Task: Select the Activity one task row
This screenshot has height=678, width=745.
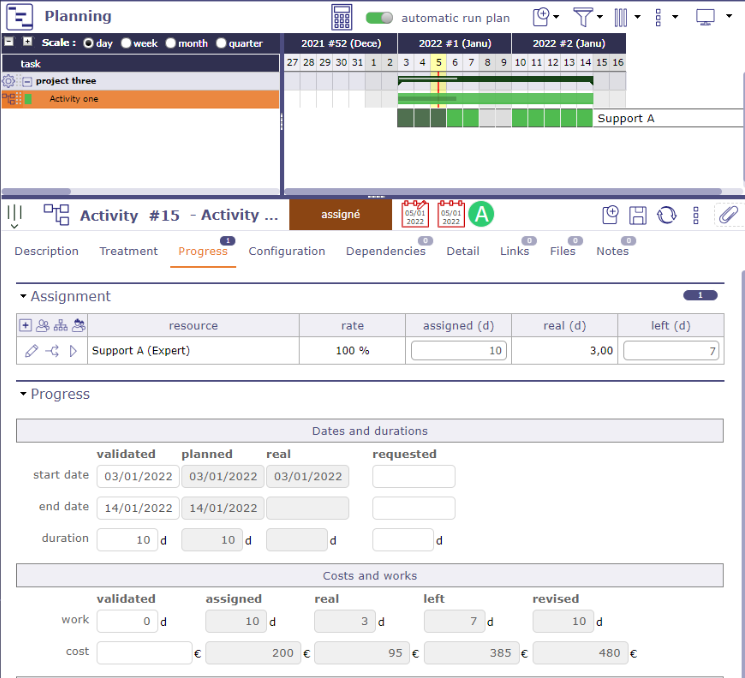Action: pyautogui.click(x=140, y=99)
